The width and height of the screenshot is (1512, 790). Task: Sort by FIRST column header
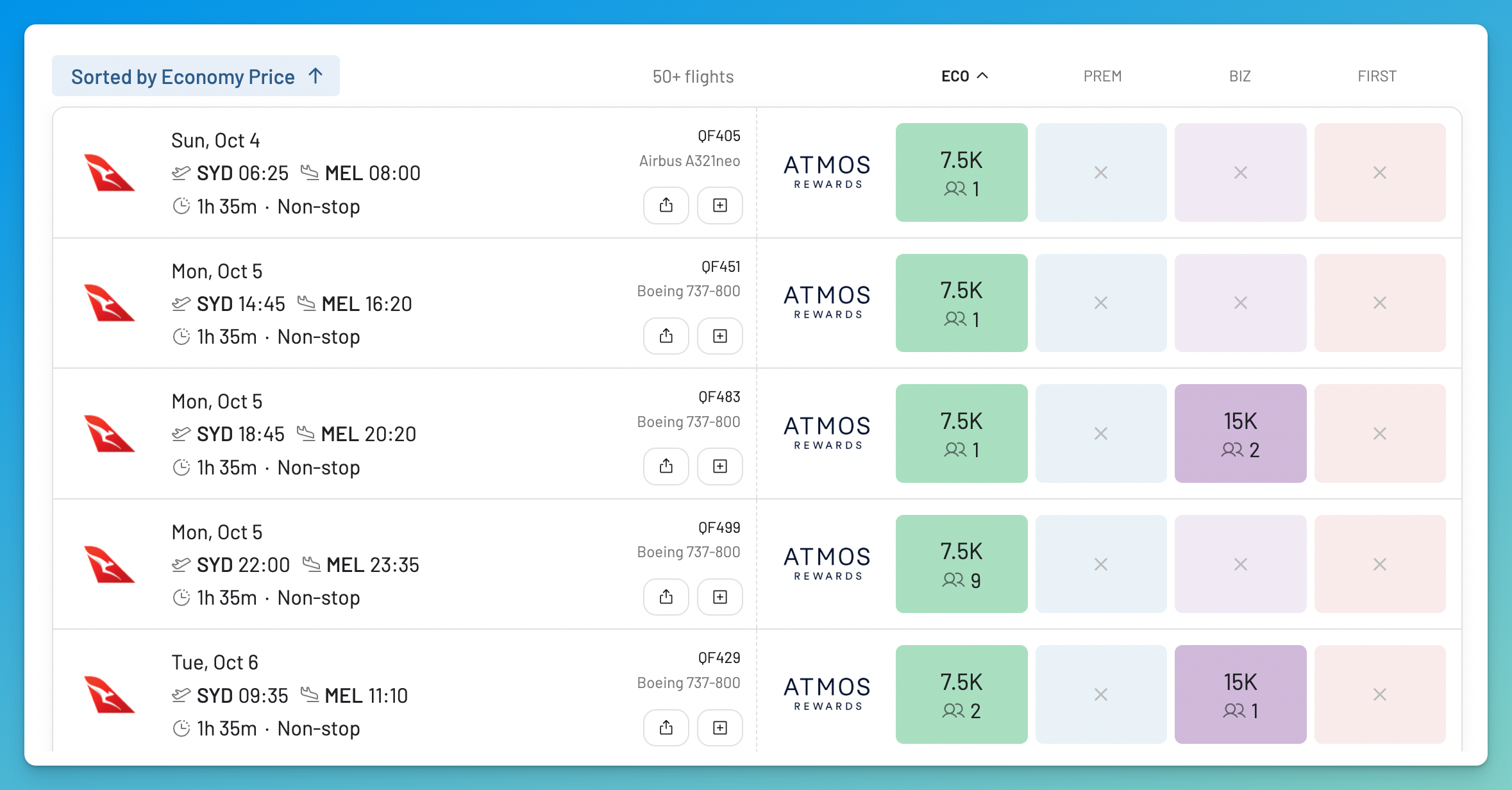(x=1377, y=76)
